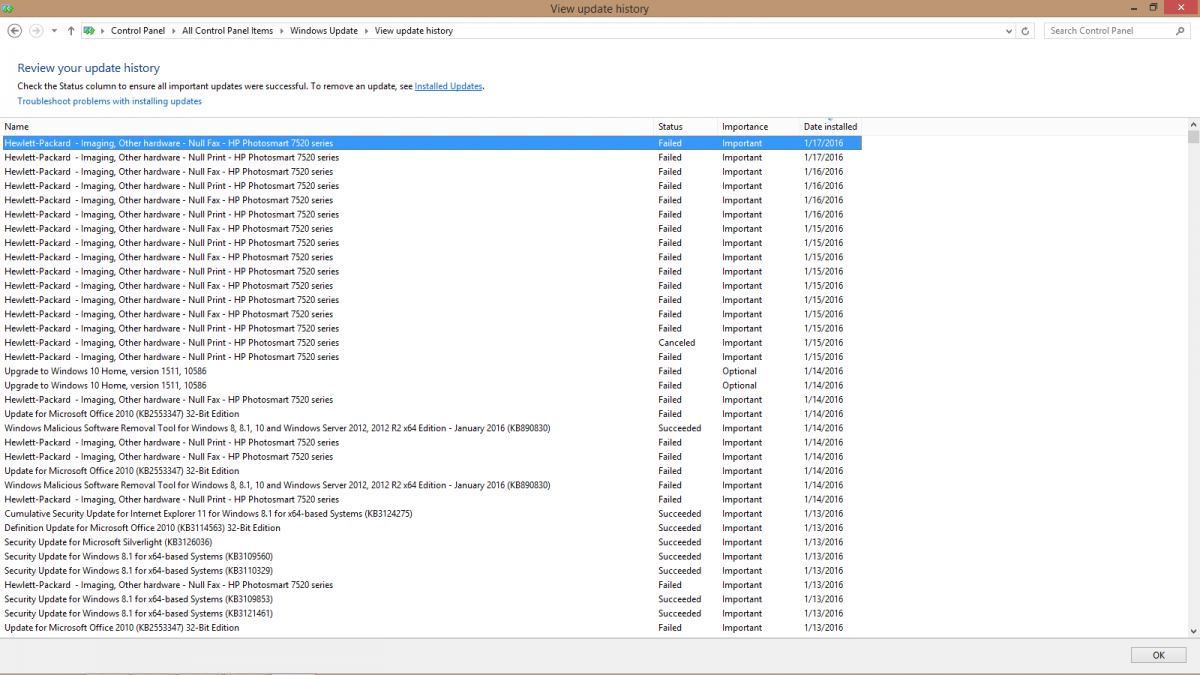
Task: Expand chevron after All Control Panel Items
Action: [282, 31]
